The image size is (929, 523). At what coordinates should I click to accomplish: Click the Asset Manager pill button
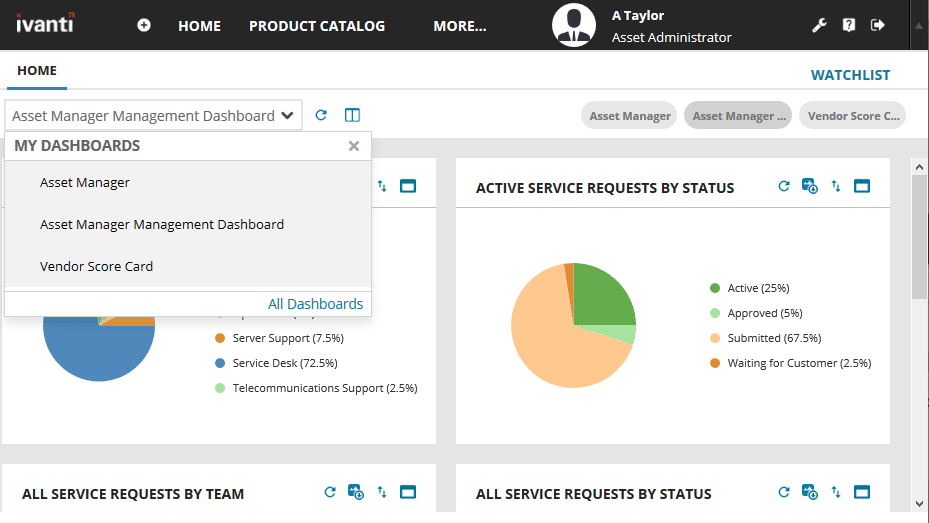[x=630, y=116]
